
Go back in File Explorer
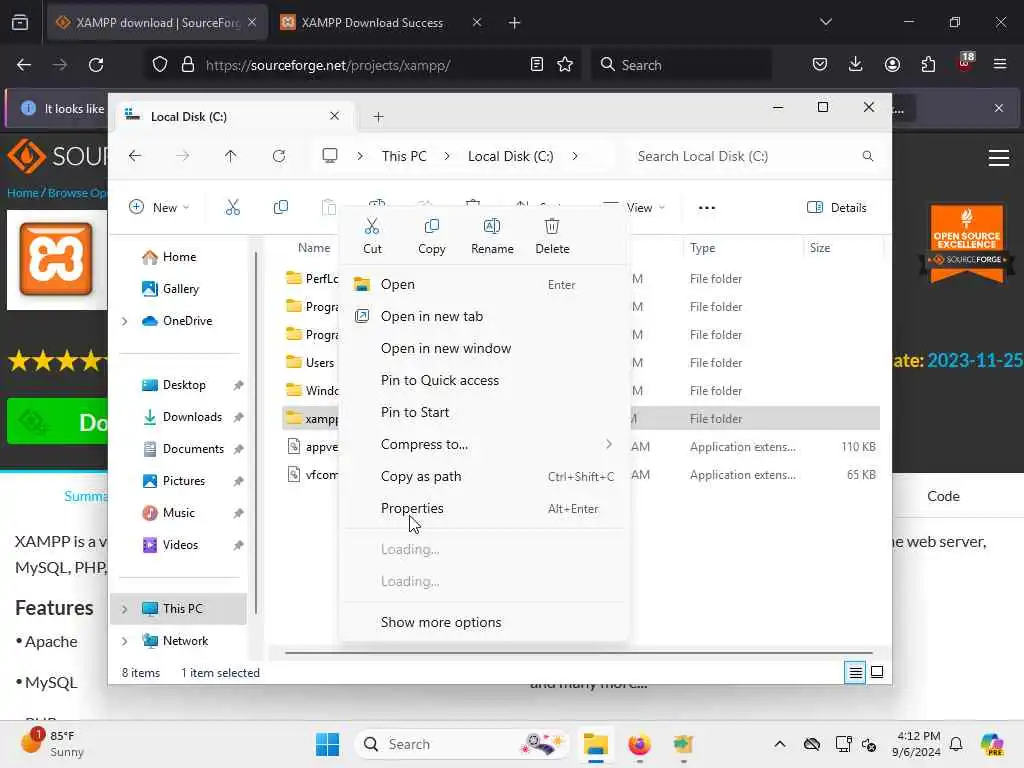(x=135, y=156)
